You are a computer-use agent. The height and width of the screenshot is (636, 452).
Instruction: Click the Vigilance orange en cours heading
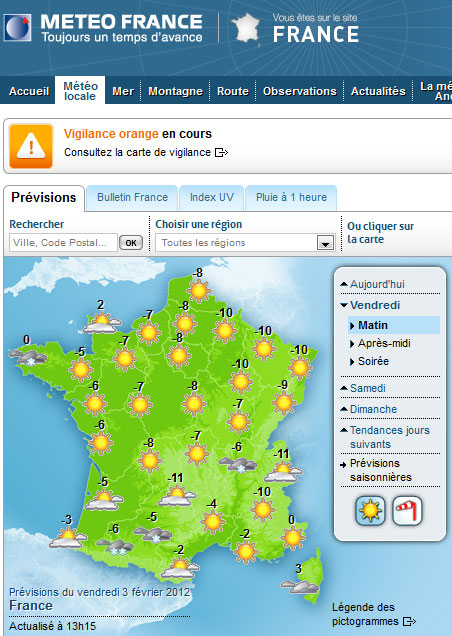[138, 134]
